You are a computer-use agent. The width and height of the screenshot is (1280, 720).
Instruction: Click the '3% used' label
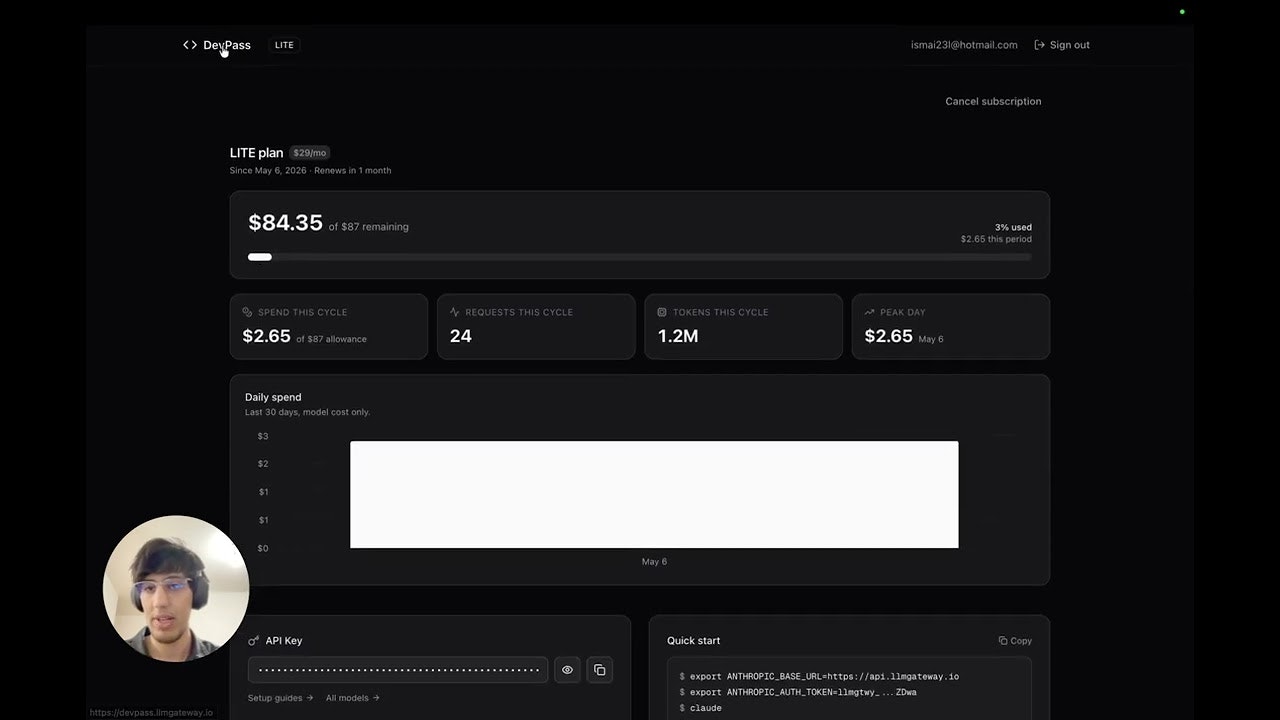(1013, 227)
